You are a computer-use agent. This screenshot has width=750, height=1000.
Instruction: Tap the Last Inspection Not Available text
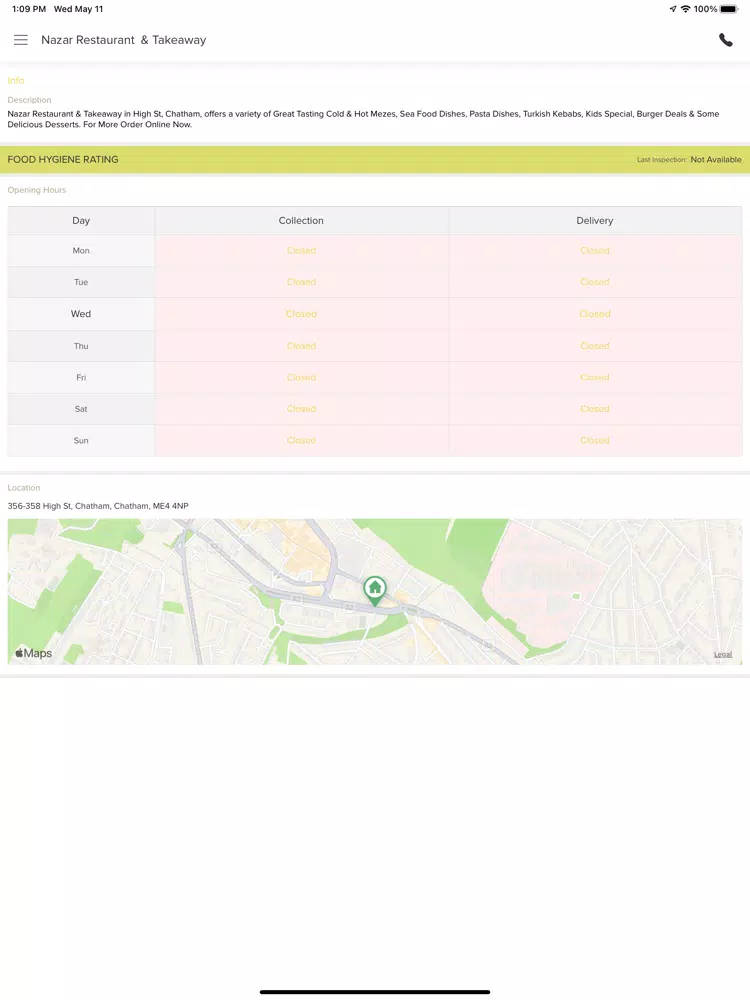[x=689, y=159]
